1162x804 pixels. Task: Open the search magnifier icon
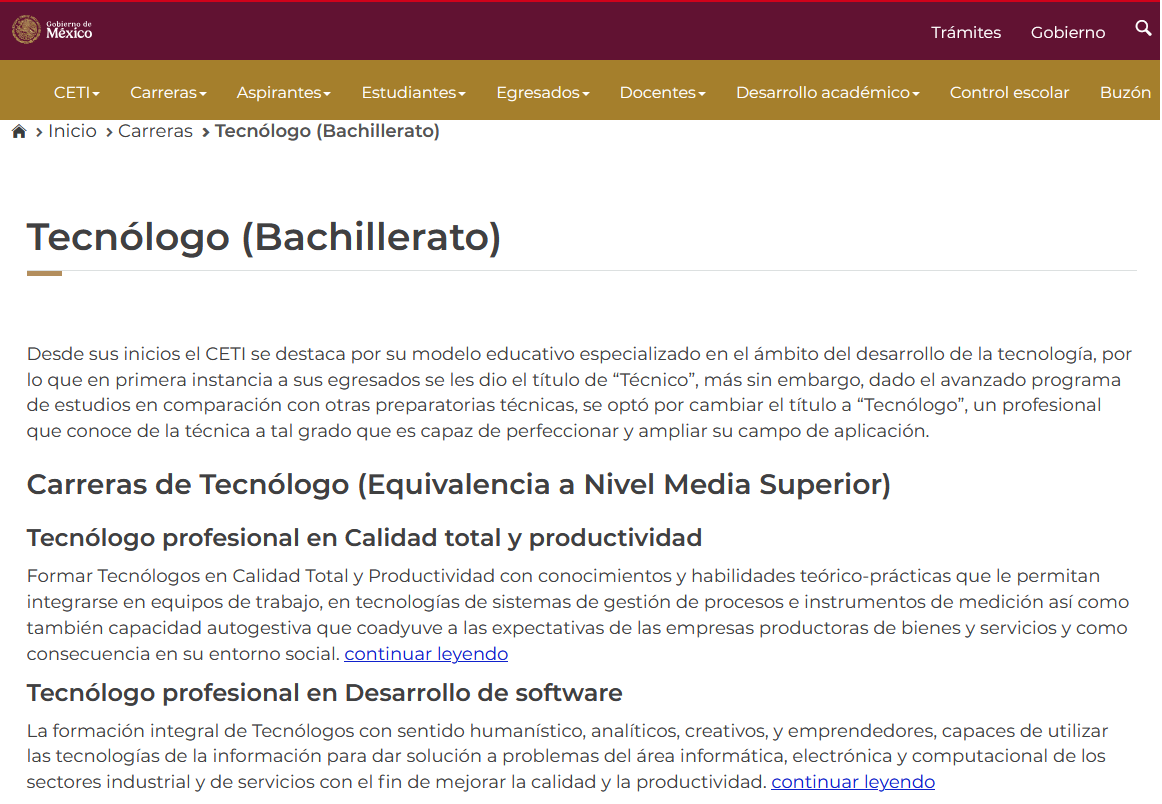point(1143,28)
